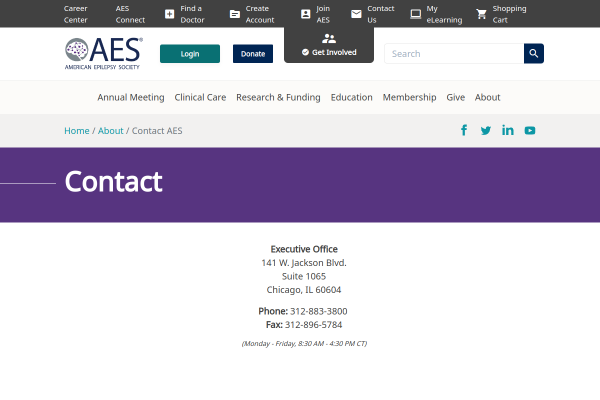Open the Clinical Care menu
Viewport: 600px width, 400px height.
(x=200, y=97)
